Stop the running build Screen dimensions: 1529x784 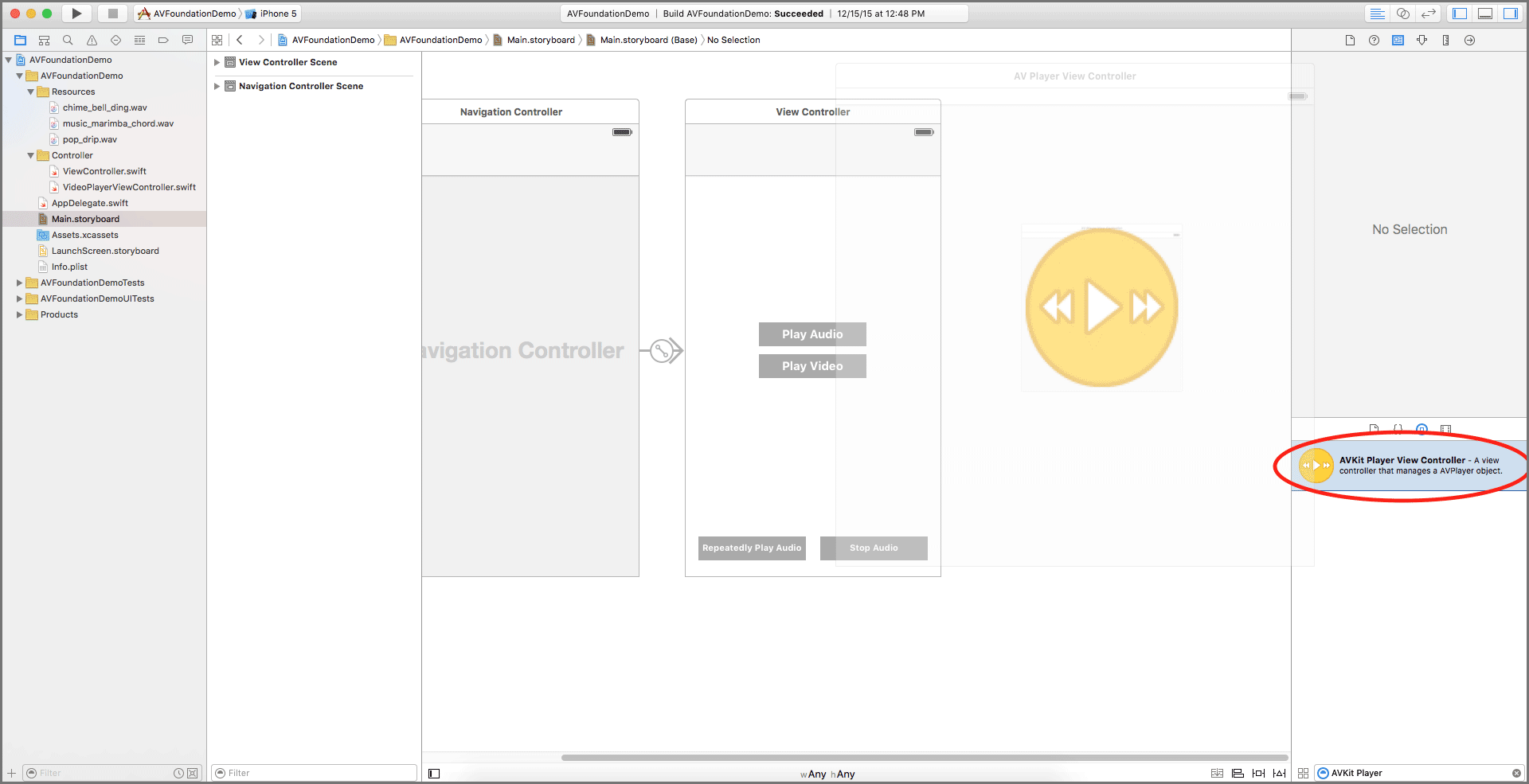click(112, 14)
